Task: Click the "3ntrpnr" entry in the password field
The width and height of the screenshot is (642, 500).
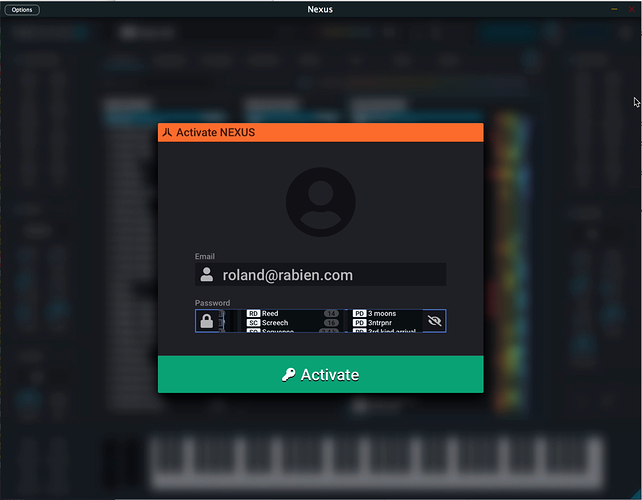Action: [x=380, y=323]
